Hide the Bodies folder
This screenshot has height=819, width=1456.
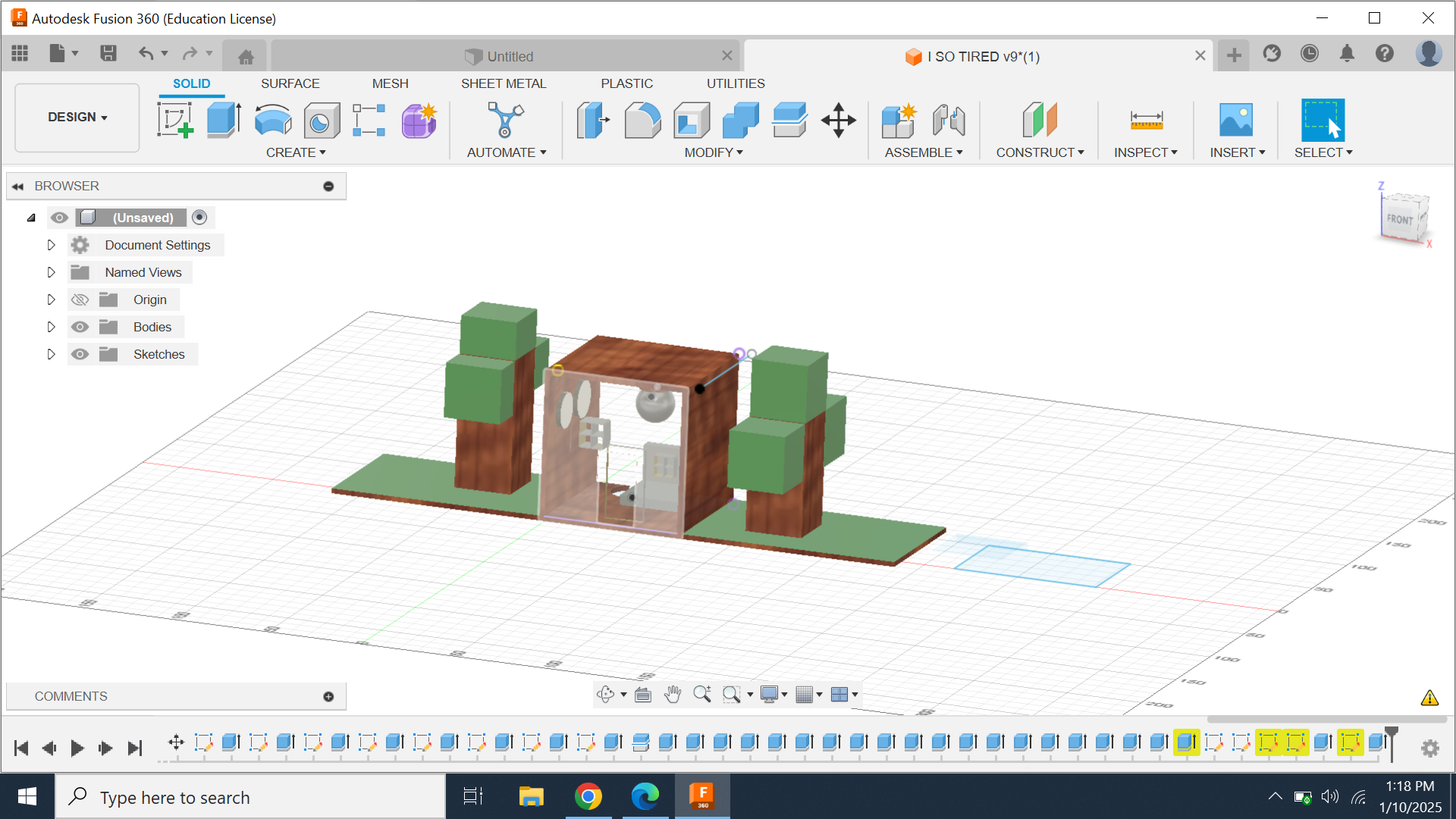80,327
